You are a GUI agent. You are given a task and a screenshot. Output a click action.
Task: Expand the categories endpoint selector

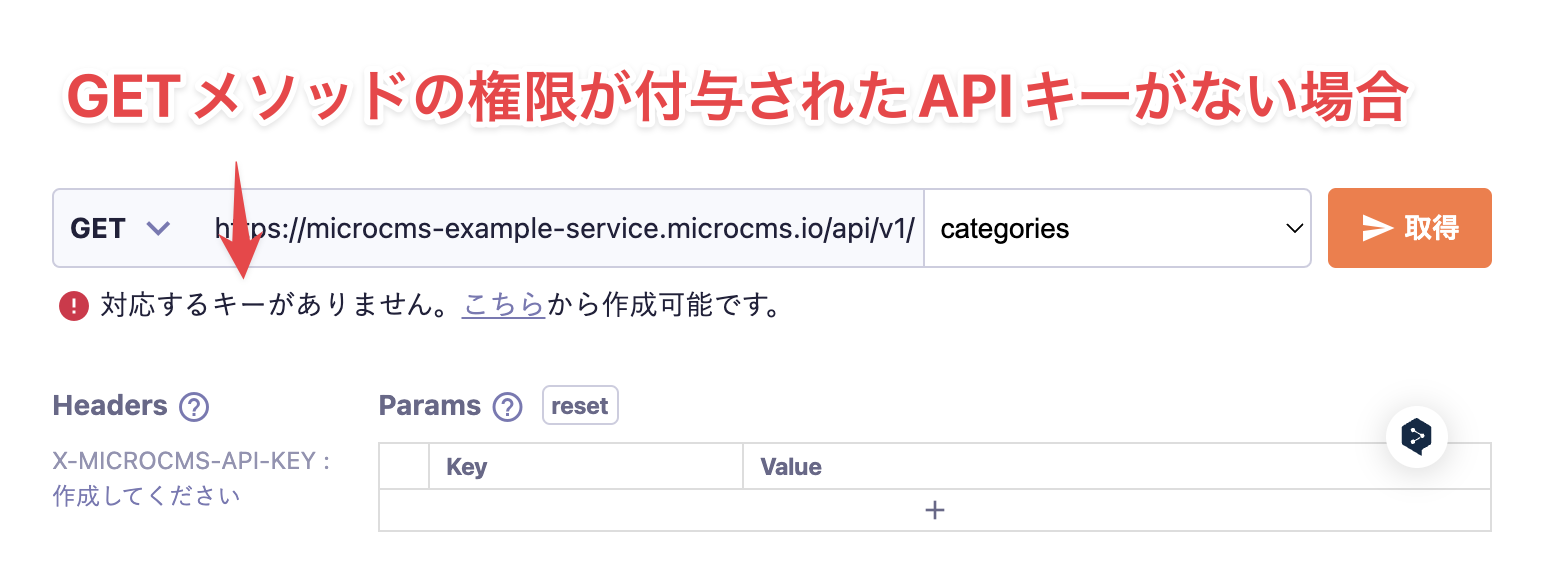pos(1117,228)
